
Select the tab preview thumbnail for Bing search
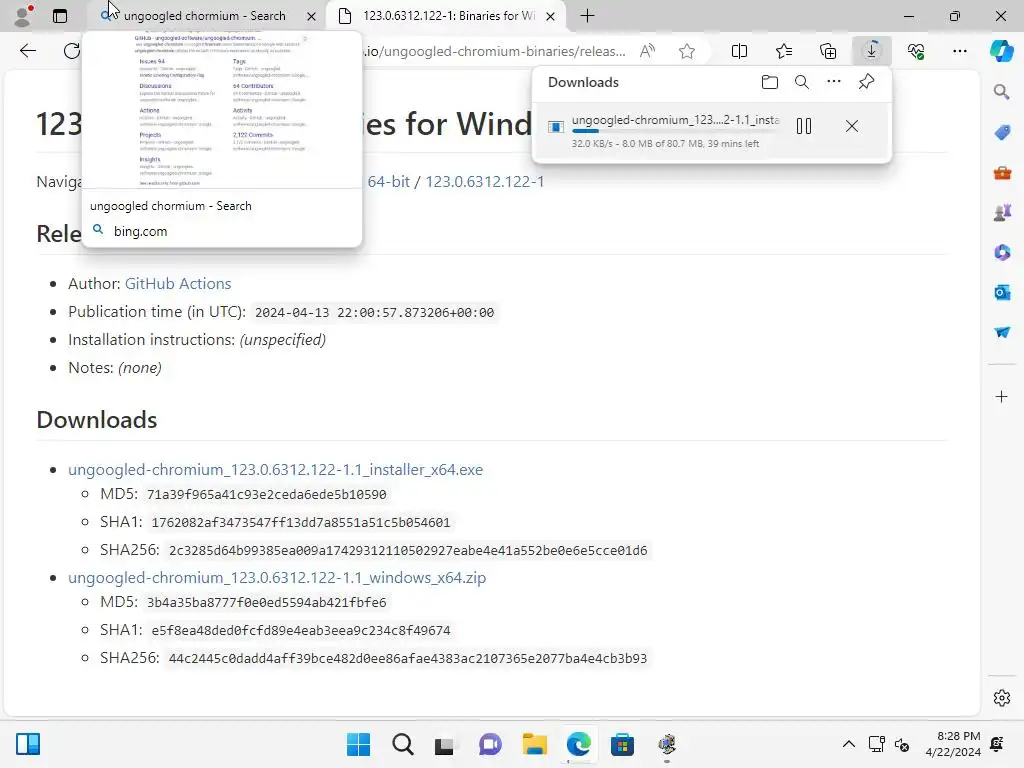coord(221,110)
